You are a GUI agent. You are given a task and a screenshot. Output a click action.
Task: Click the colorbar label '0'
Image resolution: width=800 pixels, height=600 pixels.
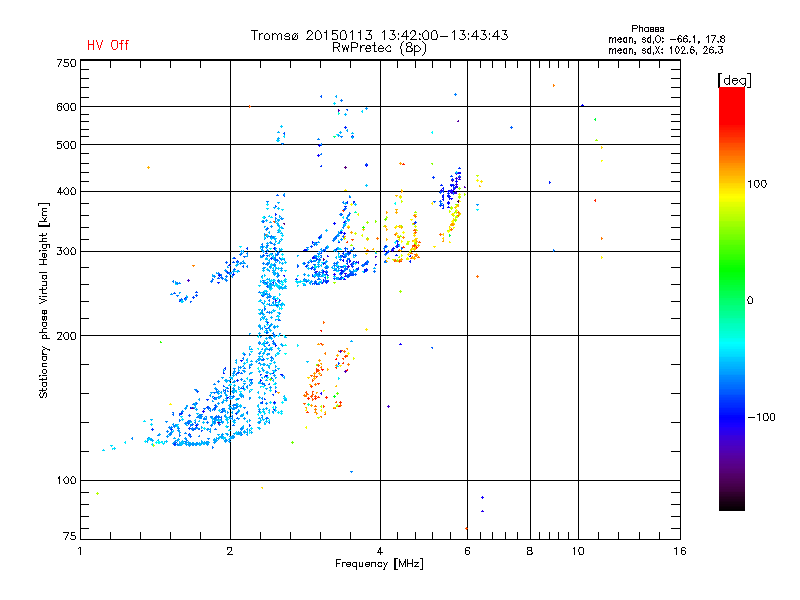click(750, 301)
